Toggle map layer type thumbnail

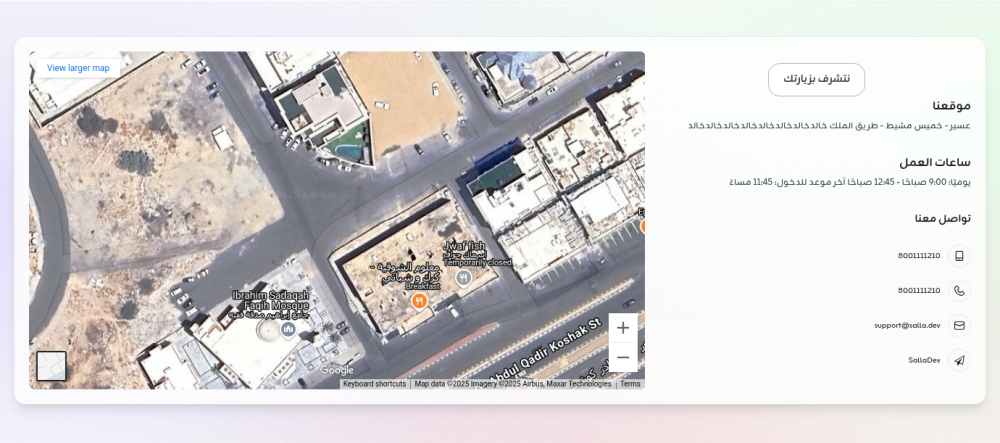tap(51, 366)
